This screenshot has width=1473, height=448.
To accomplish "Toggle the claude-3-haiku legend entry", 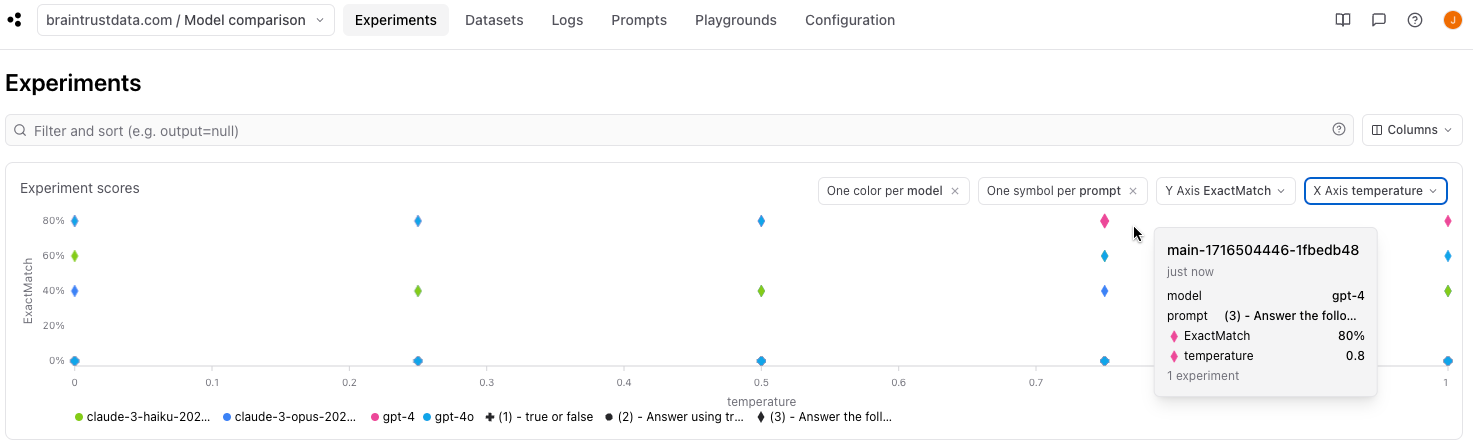I will [x=142, y=417].
